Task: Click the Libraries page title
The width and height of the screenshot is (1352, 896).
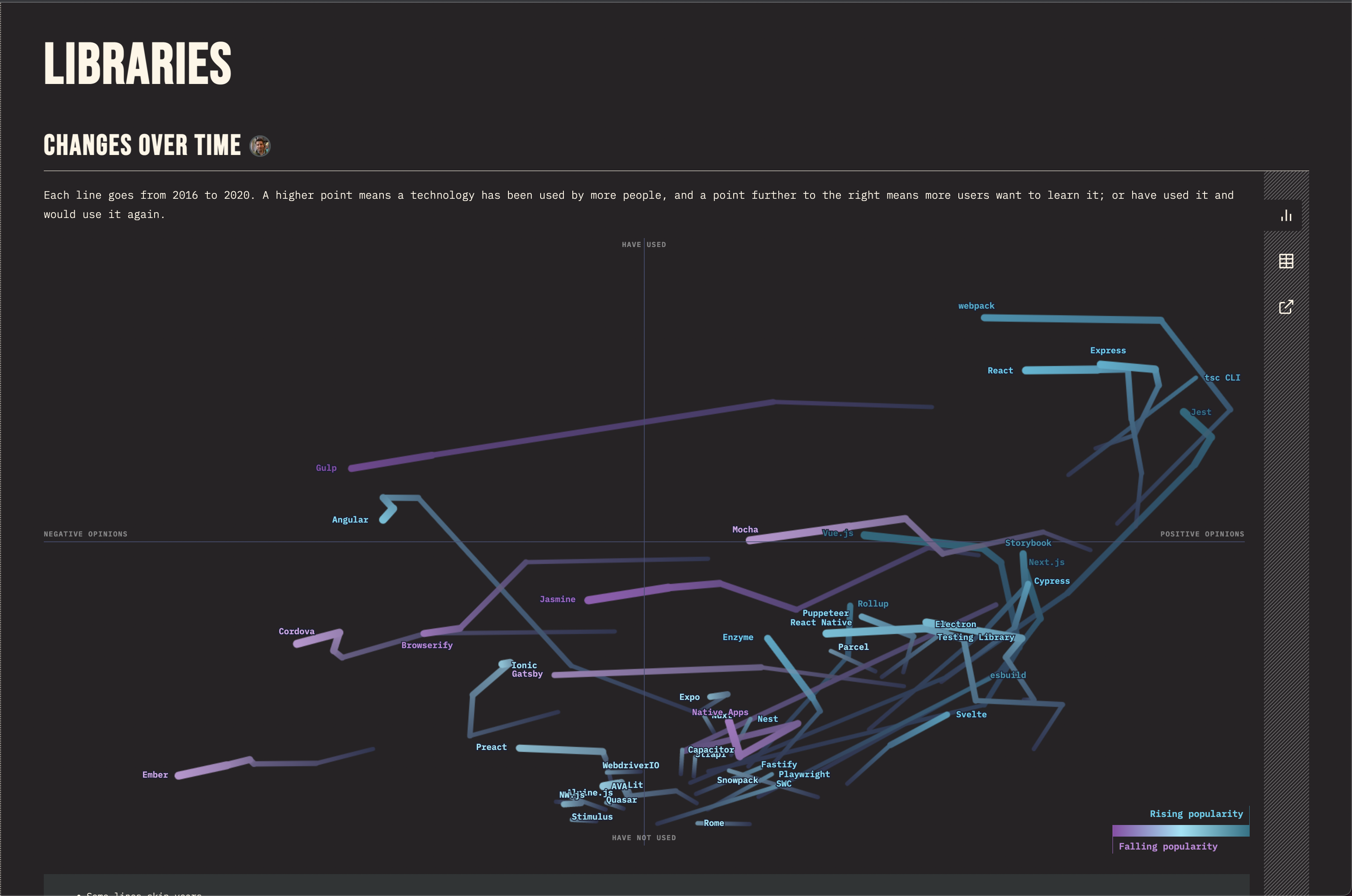Action: (x=138, y=63)
